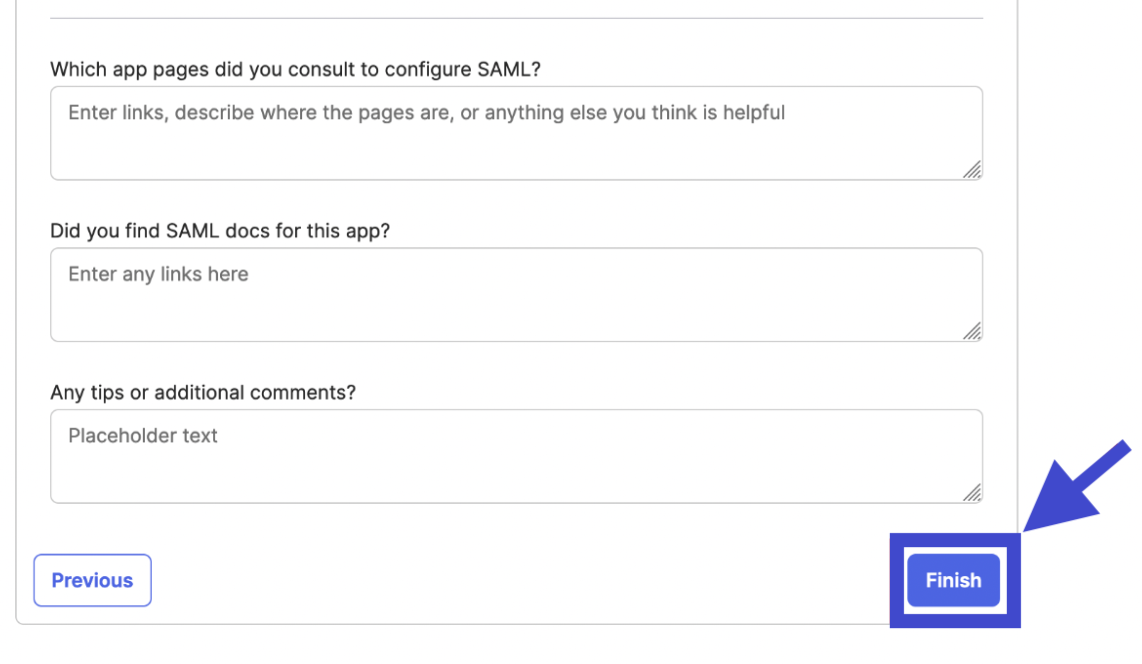Go back with the Previous button
Image resolution: width=1142 pixels, height=664 pixels.
[92, 581]
